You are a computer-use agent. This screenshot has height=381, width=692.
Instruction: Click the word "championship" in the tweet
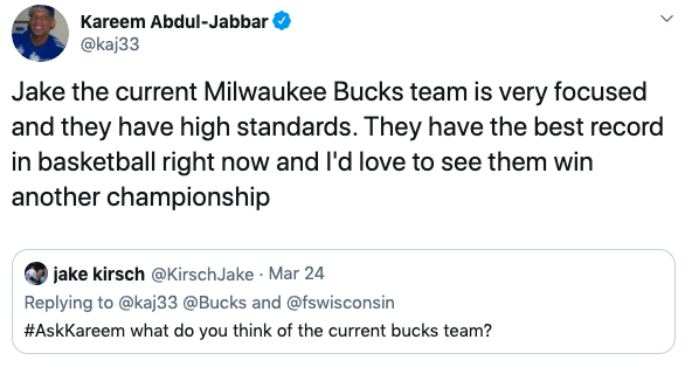pyautogui.click(x=188, y=197)
